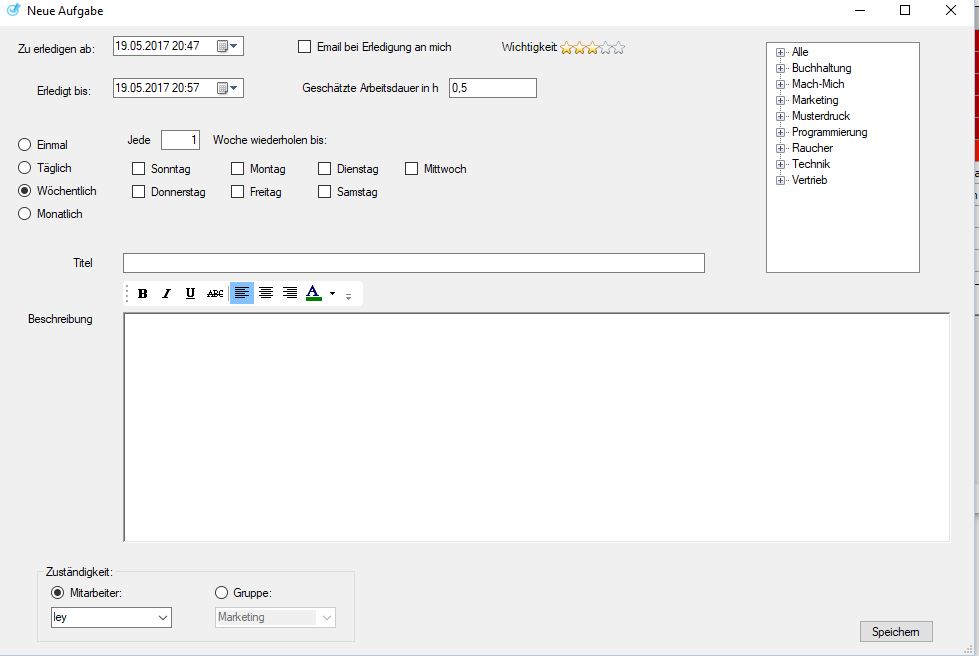Select Mitarbeiter responsibility radio button
Viewport: 979px width, 656px height.
pyautogui.click(x=57, y=593)
